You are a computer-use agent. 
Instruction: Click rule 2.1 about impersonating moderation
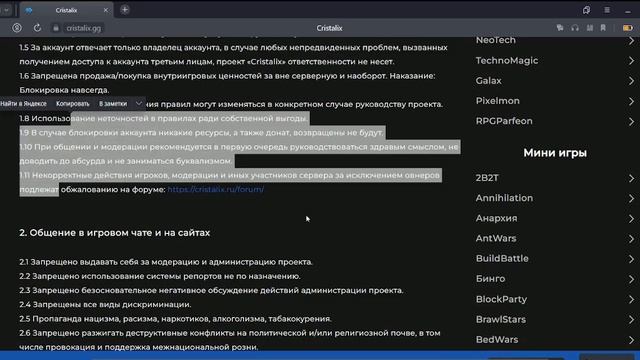166,262
